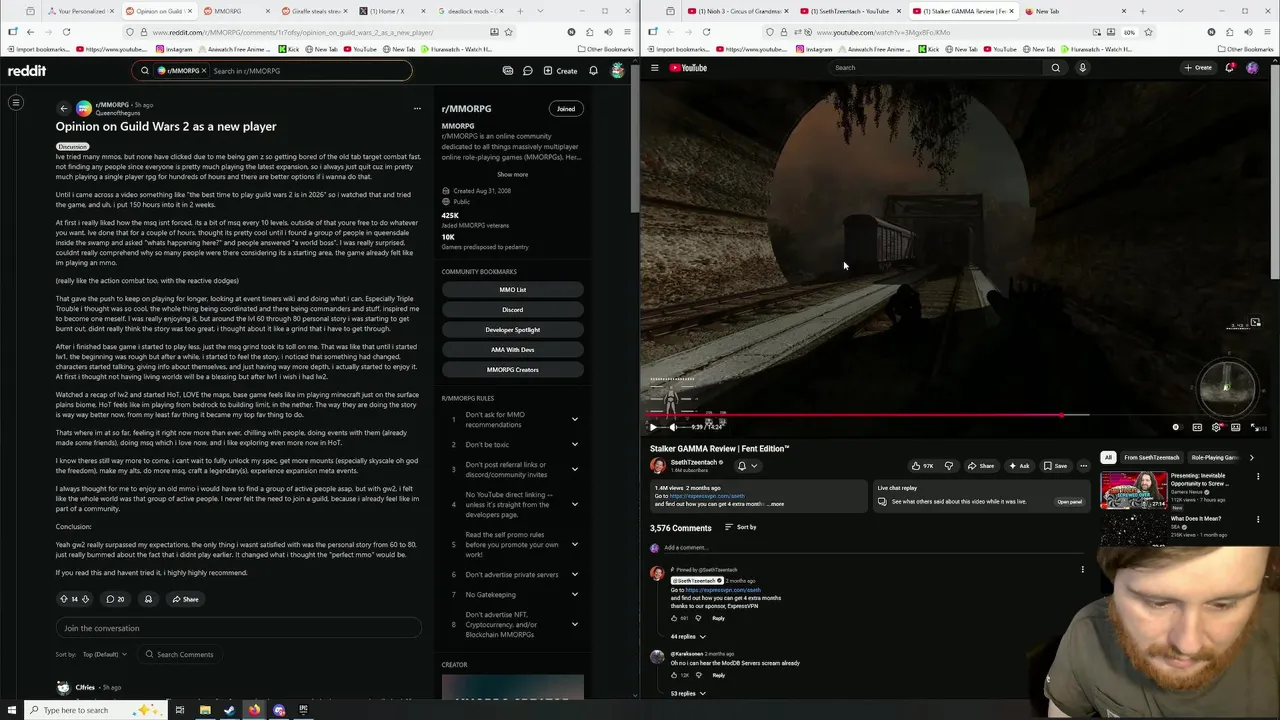The width and height of the screenshot is (1280, 720).
Task: Search with voice microphone icon
Action: 1082,68
